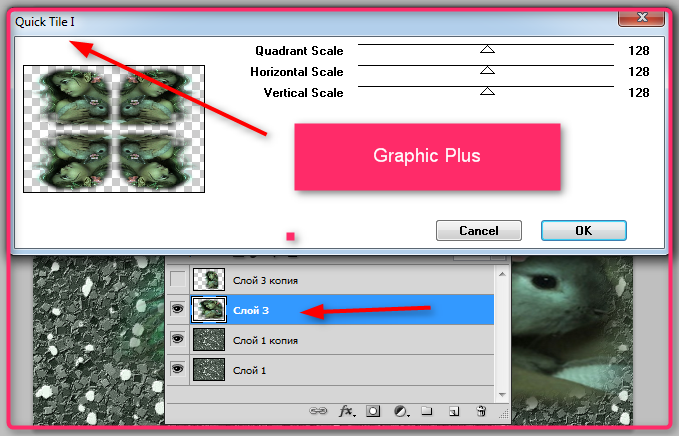
Task: Create a new layer icon
Action: (x=453, y=411)
